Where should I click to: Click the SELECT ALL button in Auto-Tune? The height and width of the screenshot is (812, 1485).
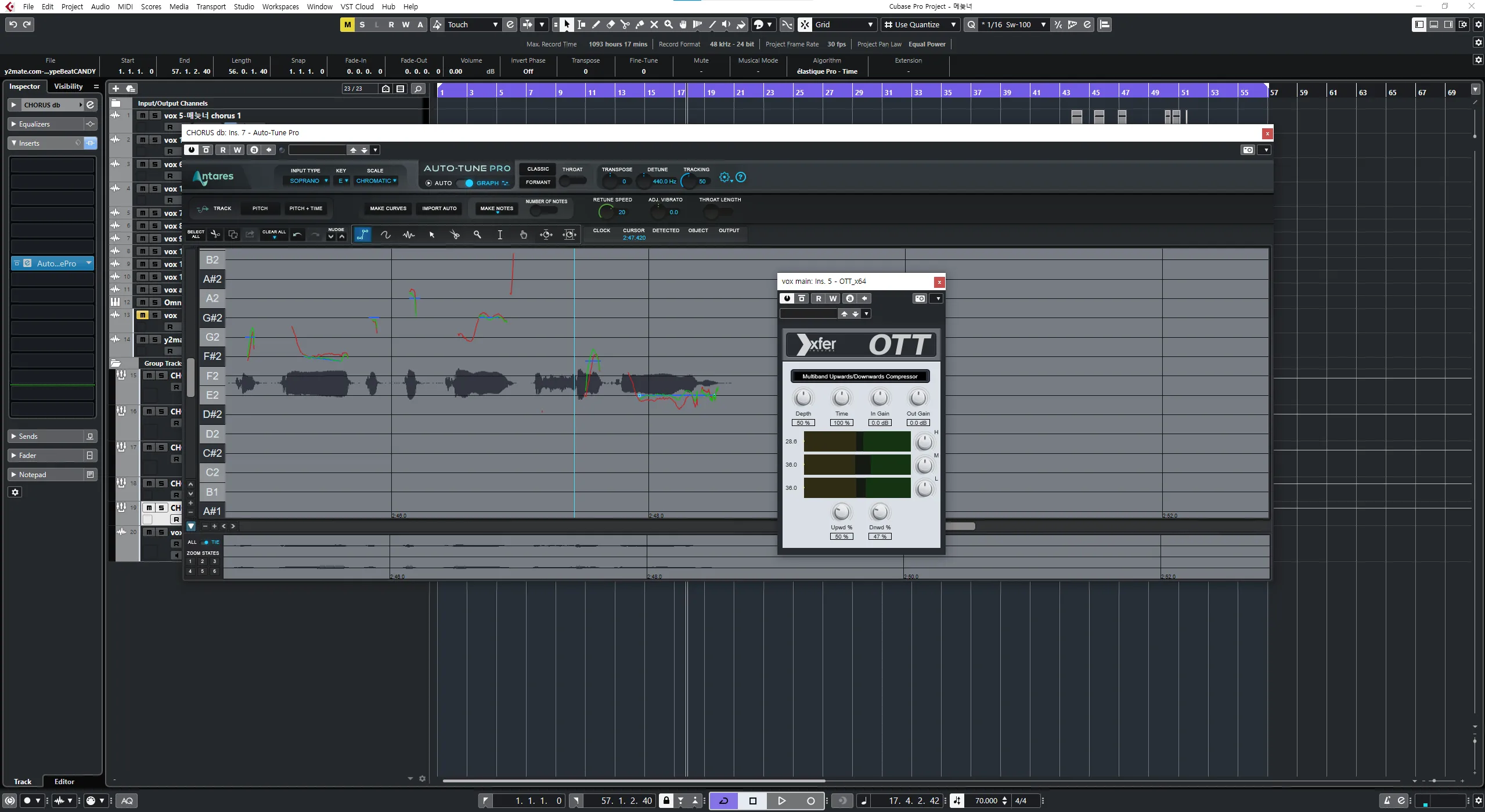(x=196, y=234)
